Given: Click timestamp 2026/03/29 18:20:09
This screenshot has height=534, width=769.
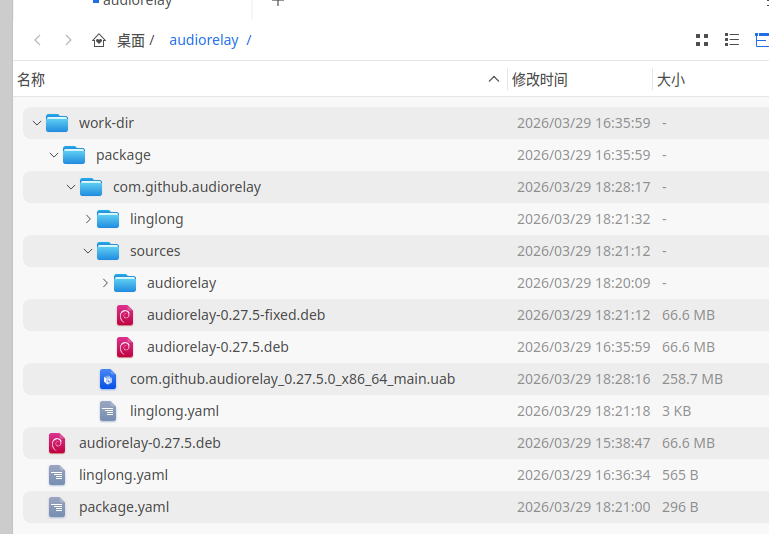Looking at the screenshot, I should pyautogui.click(x=584, y=283).
